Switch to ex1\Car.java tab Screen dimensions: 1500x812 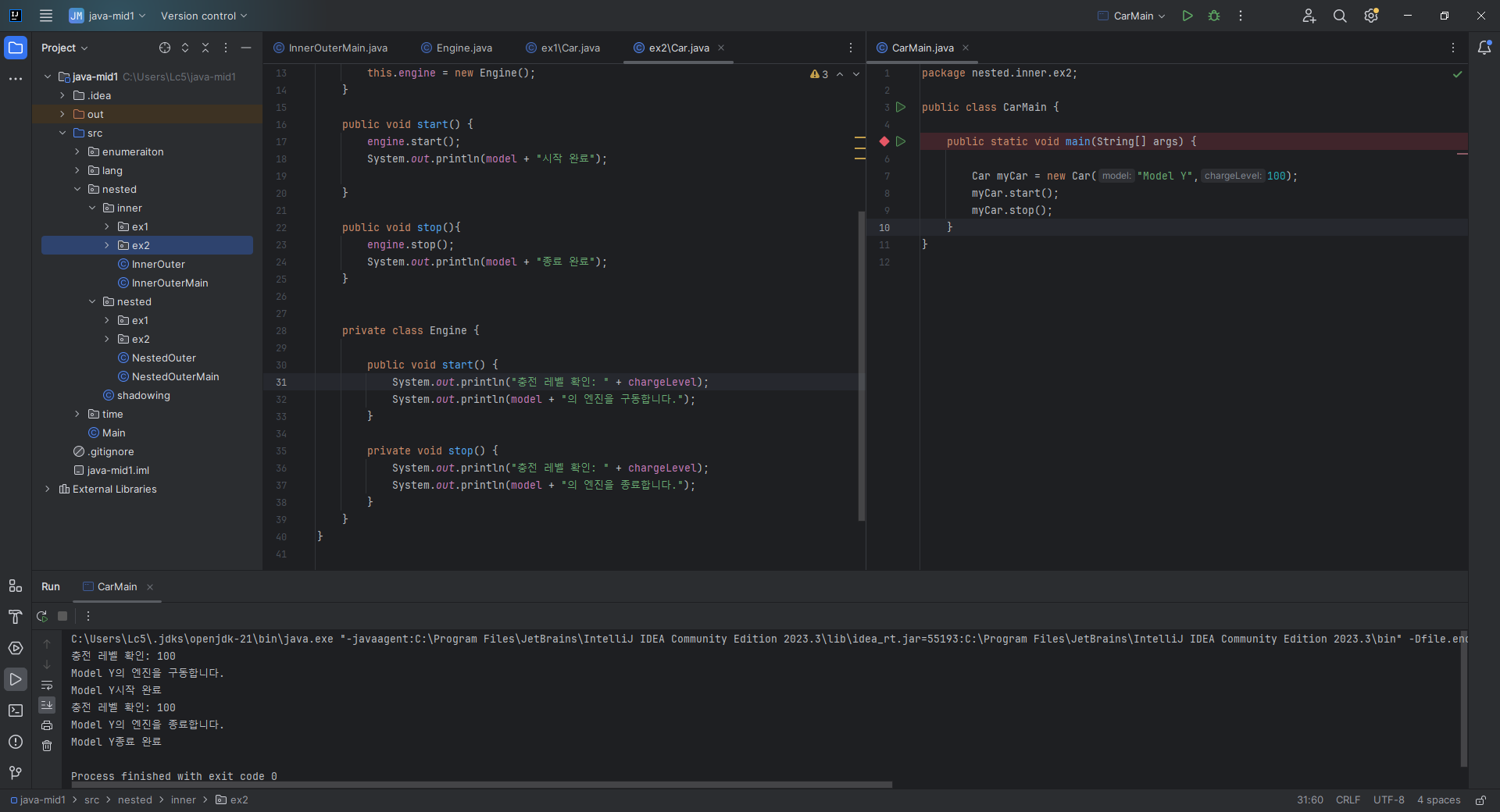tap(563, 48)
